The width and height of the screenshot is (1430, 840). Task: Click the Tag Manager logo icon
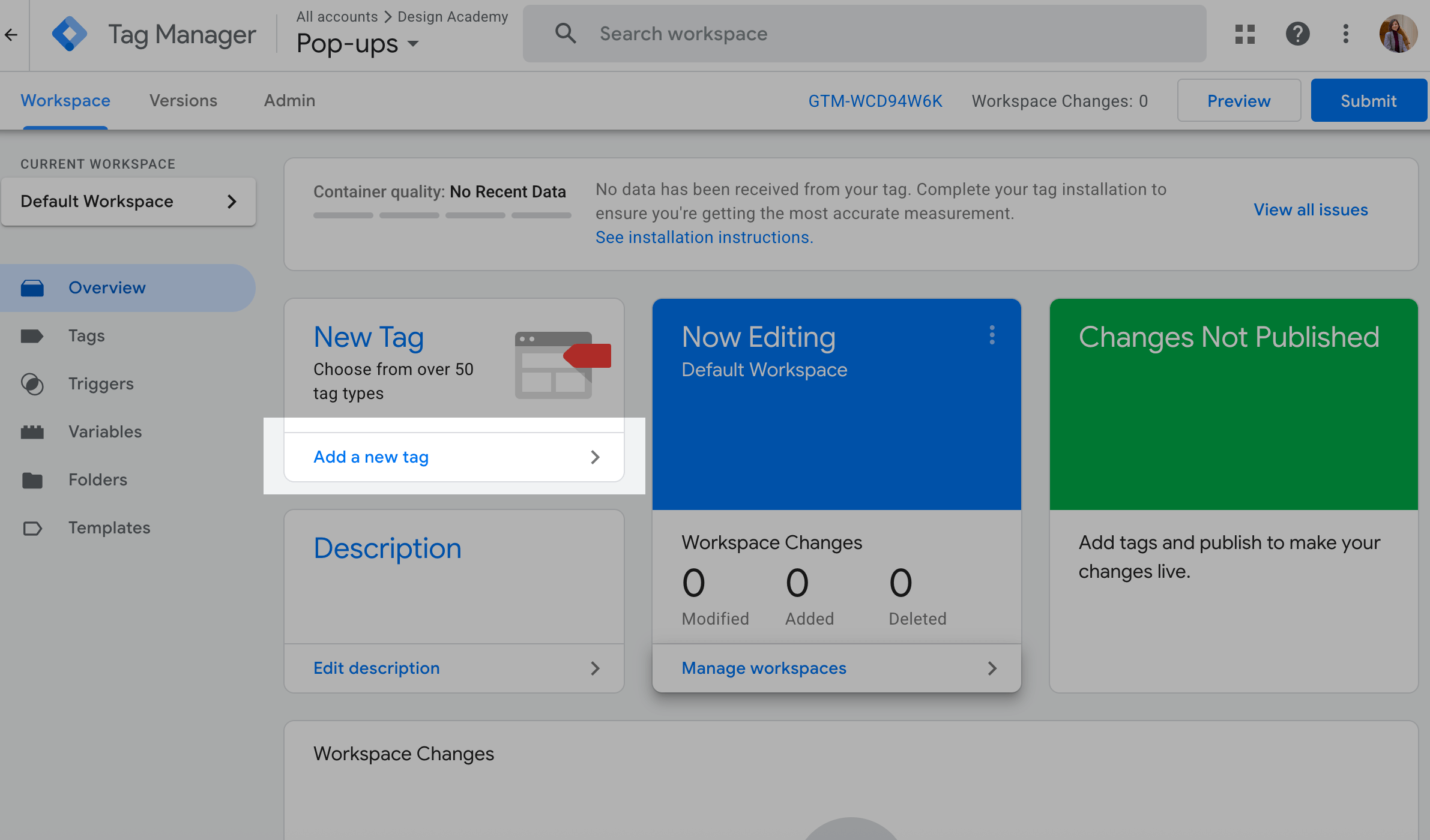point(70,34)
